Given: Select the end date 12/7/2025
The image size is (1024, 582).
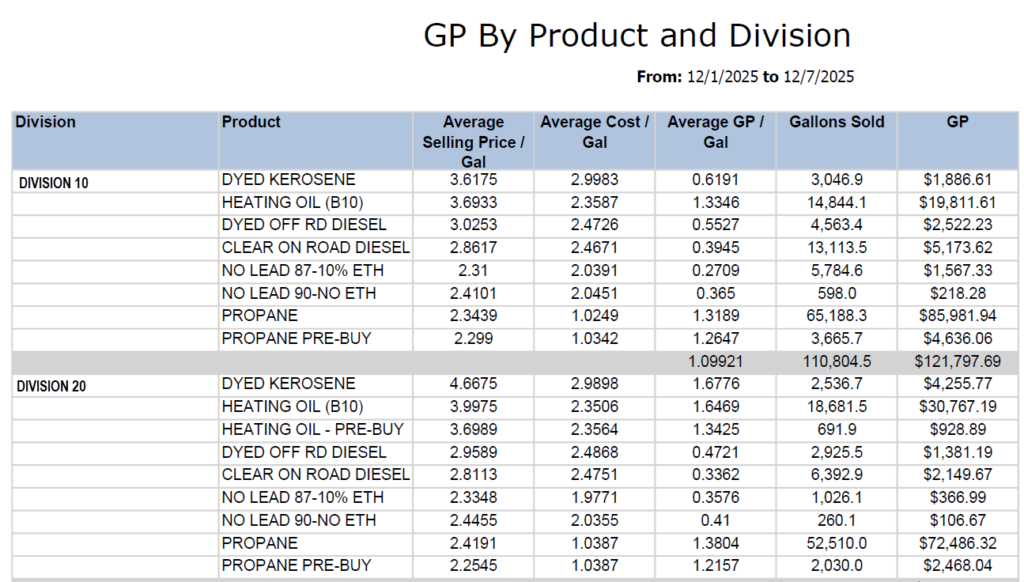Looking at the screenshot, I should tap(818, 77).
